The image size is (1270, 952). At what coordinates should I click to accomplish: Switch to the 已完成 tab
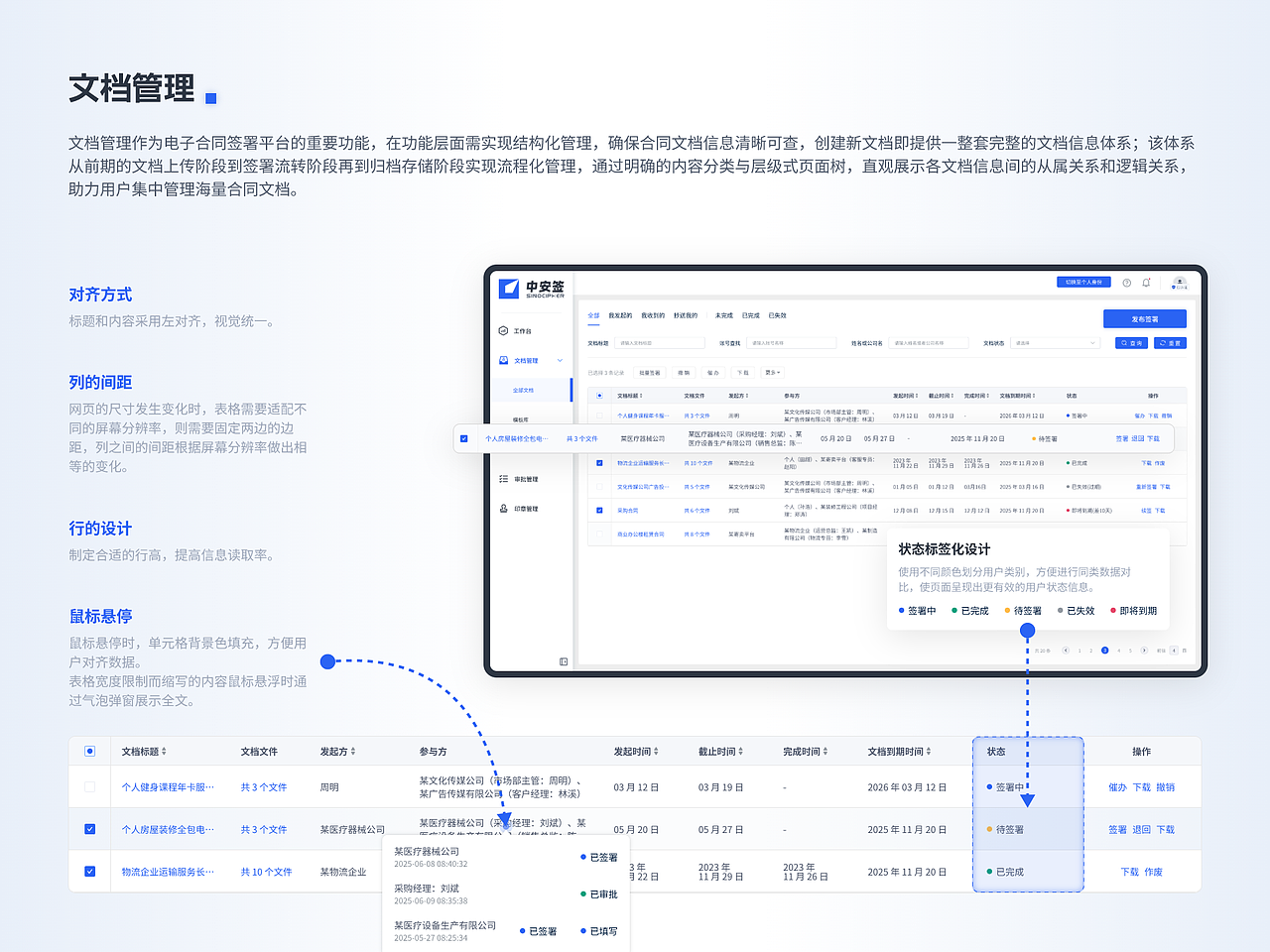click(x=751, y=313)
